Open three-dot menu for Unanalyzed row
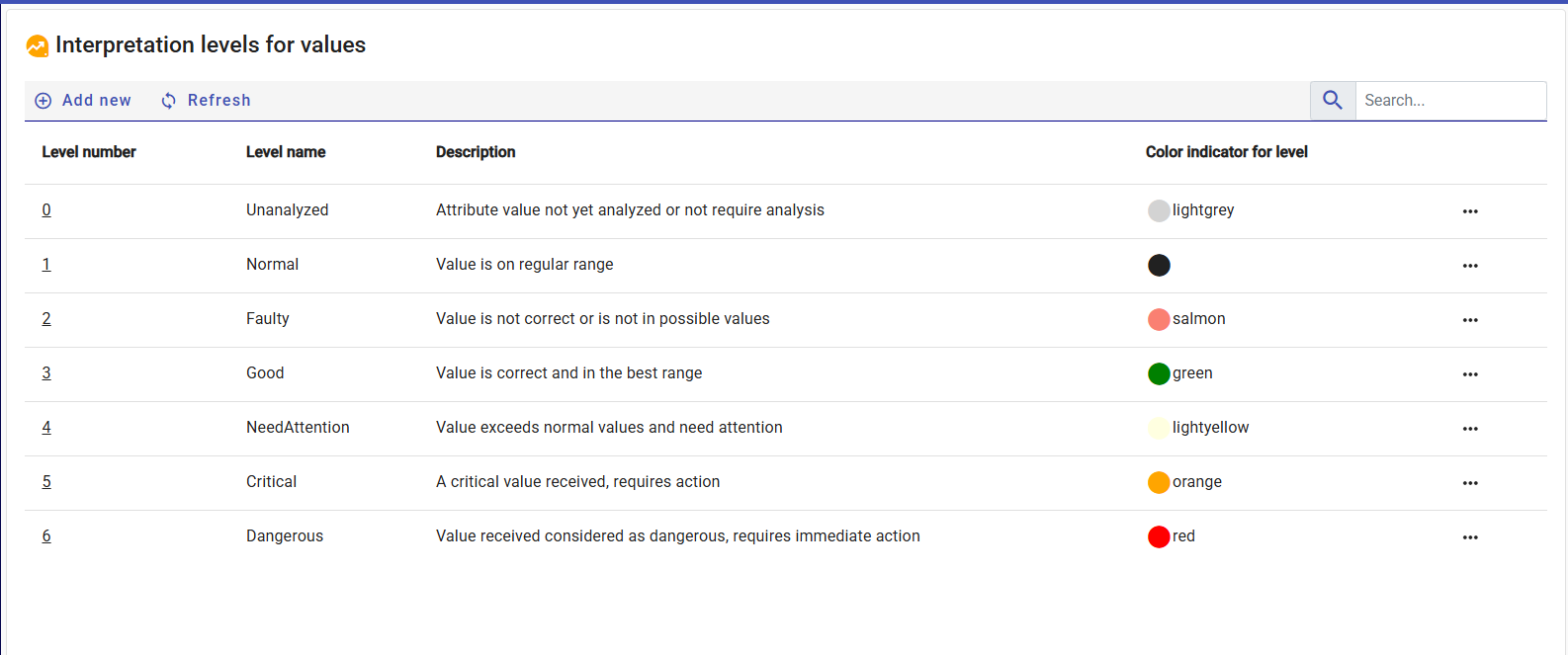Viewport: 1568px width, 655px height. pos(1470,211)
